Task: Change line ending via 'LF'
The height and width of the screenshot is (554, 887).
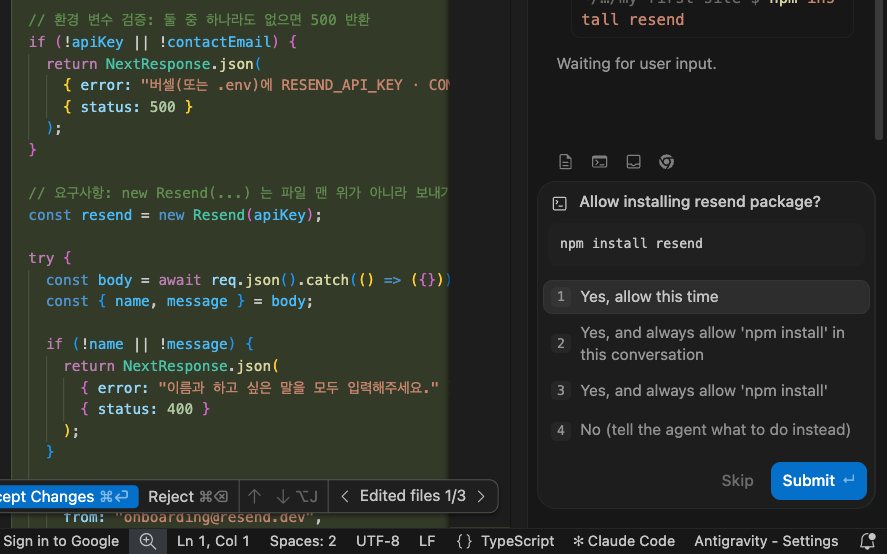Action: (x=427, y=541)
